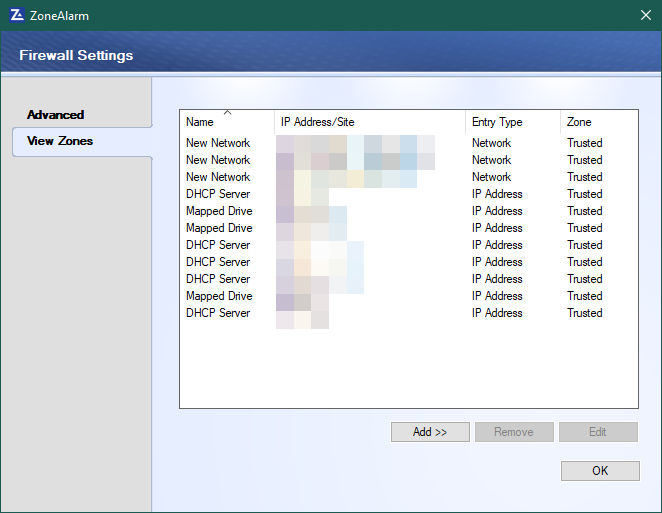Switch to the Advanced tab
Image resolution: width=662 pixels, height=513 pixels.
[55, 115]
